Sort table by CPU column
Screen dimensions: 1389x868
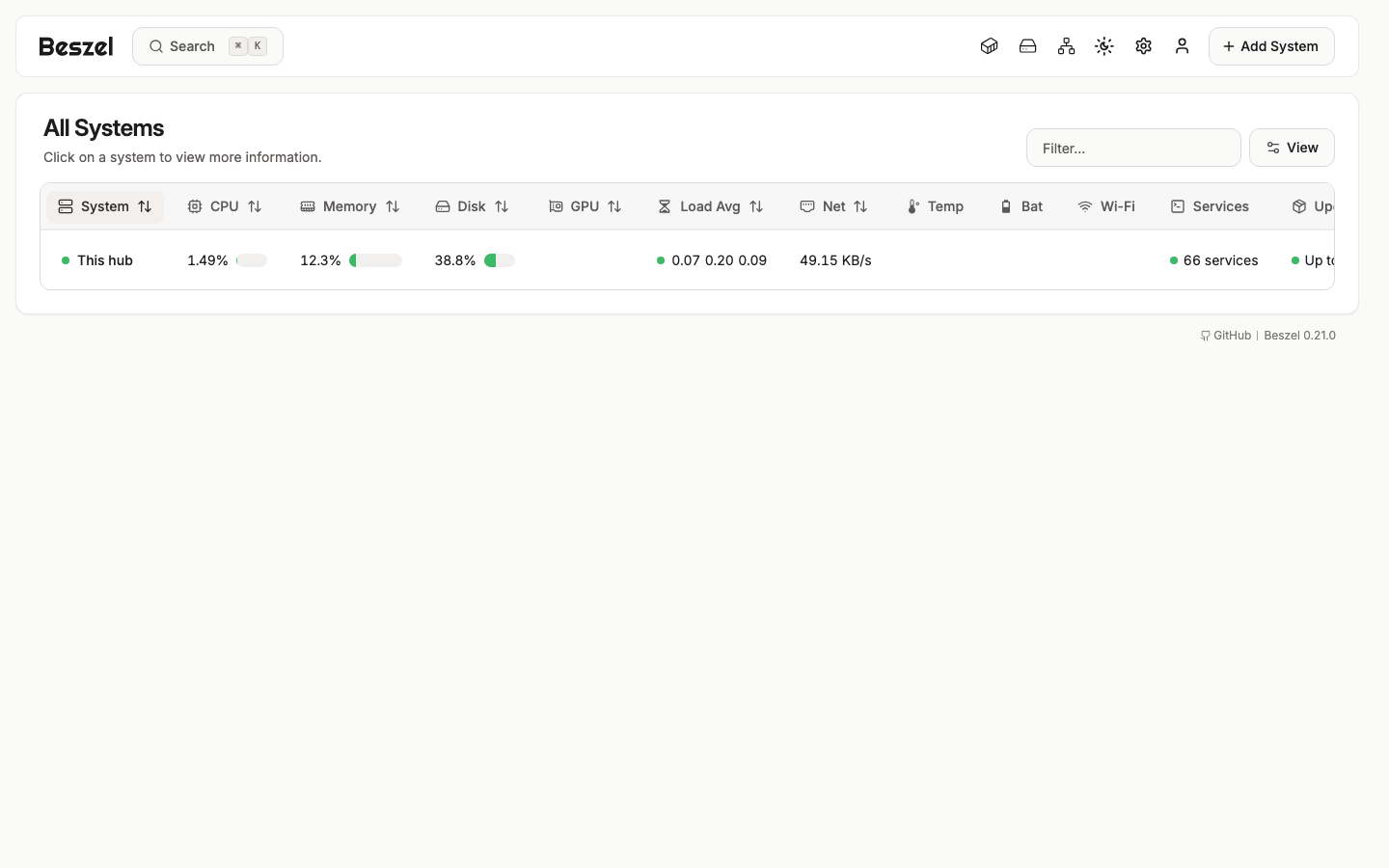[x=225, y=206]
